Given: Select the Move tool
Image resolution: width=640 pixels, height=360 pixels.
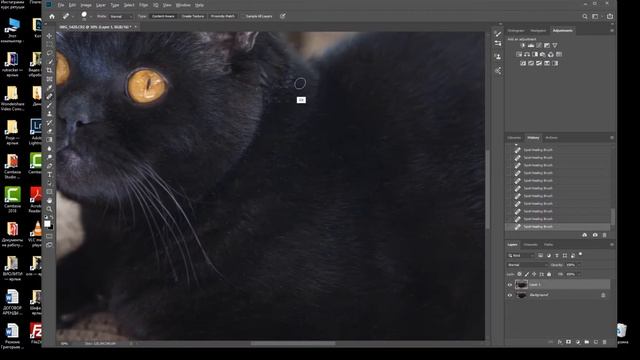Looking at the screenshot, I should (x=49, y=36).
